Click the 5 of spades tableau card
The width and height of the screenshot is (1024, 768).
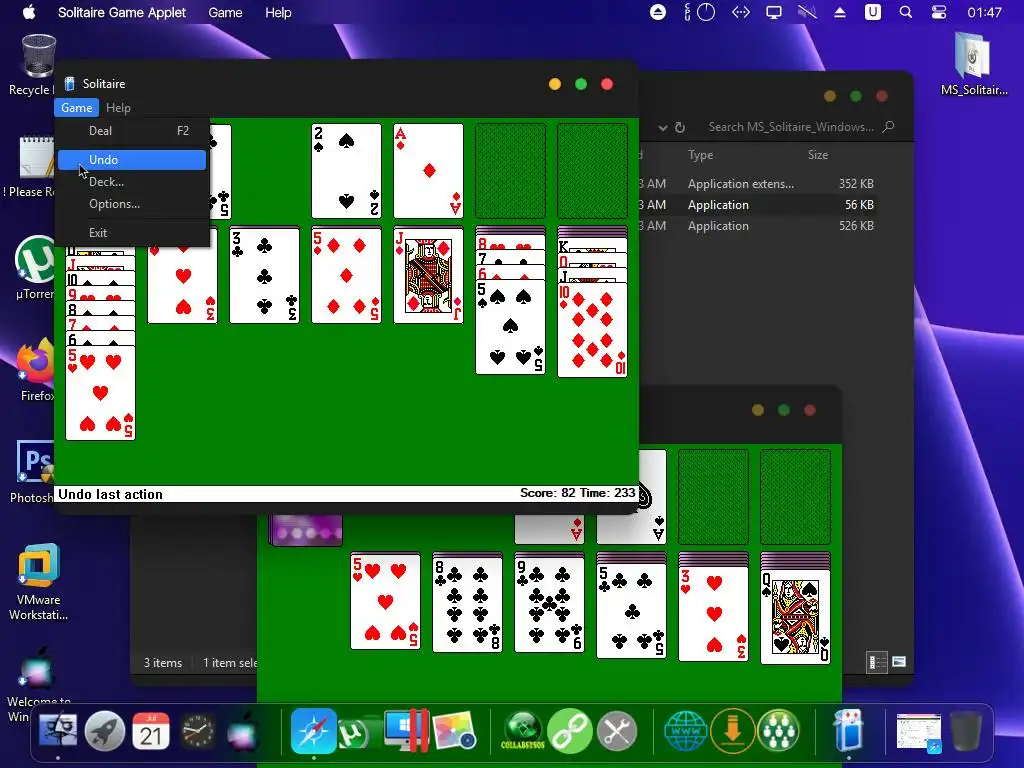coord(511,327)
